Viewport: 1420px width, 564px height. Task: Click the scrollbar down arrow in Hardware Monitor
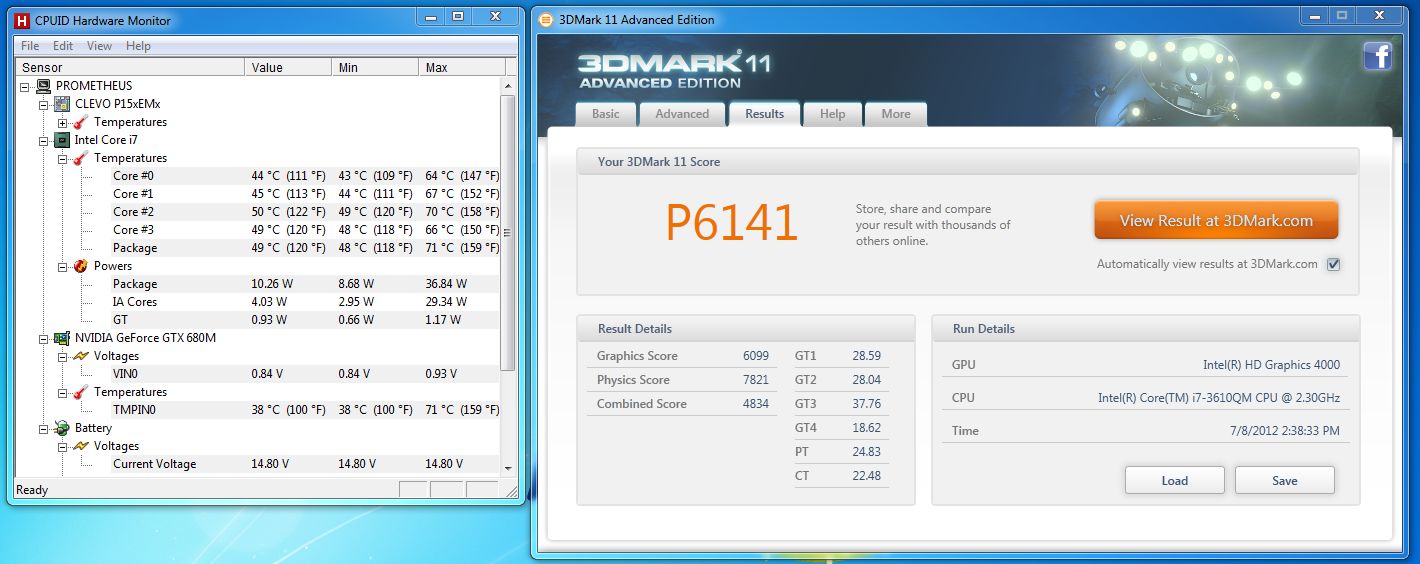[508, 467]
